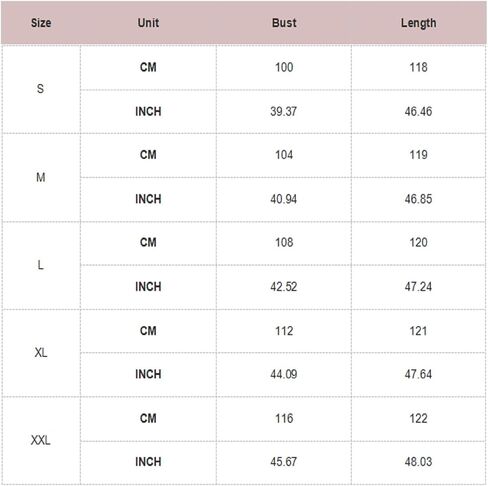Click the Length column header

(x=418, y=23)
